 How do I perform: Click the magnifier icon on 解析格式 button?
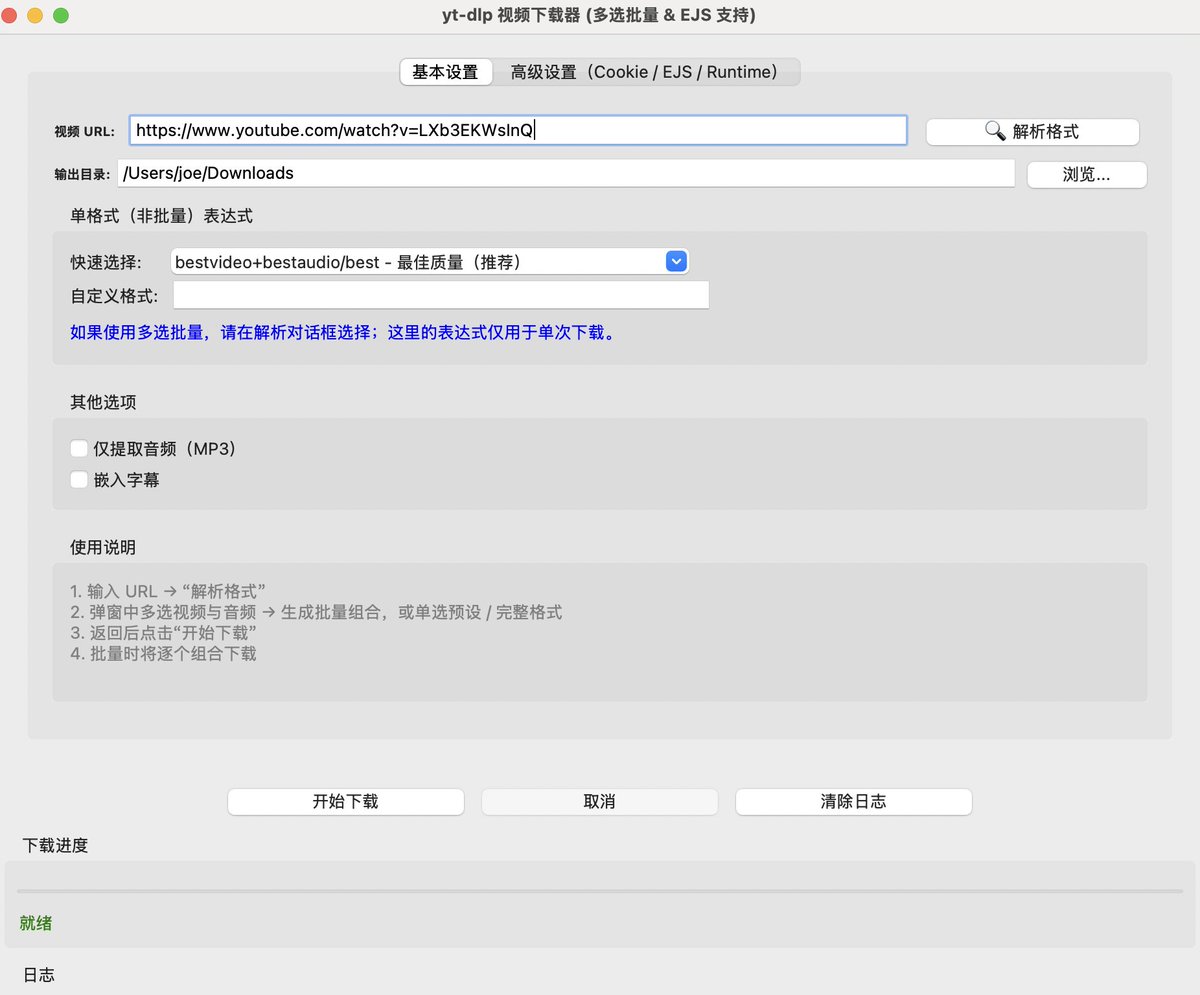point(995,131)
